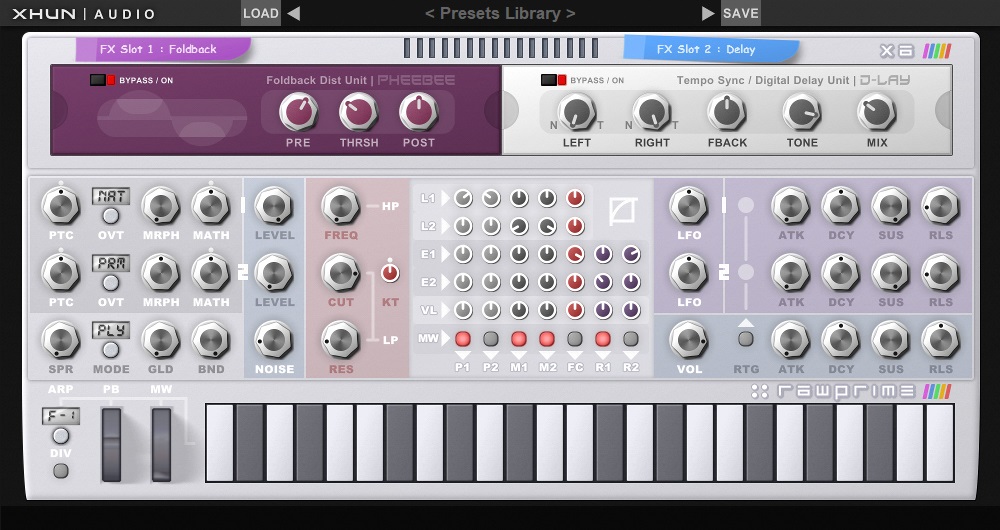The height and width of the screenshot is (530, 1000).
Task: Click the previous preset arrow next to LOAD
Action: pyautogui.click(x=293, y=13)
